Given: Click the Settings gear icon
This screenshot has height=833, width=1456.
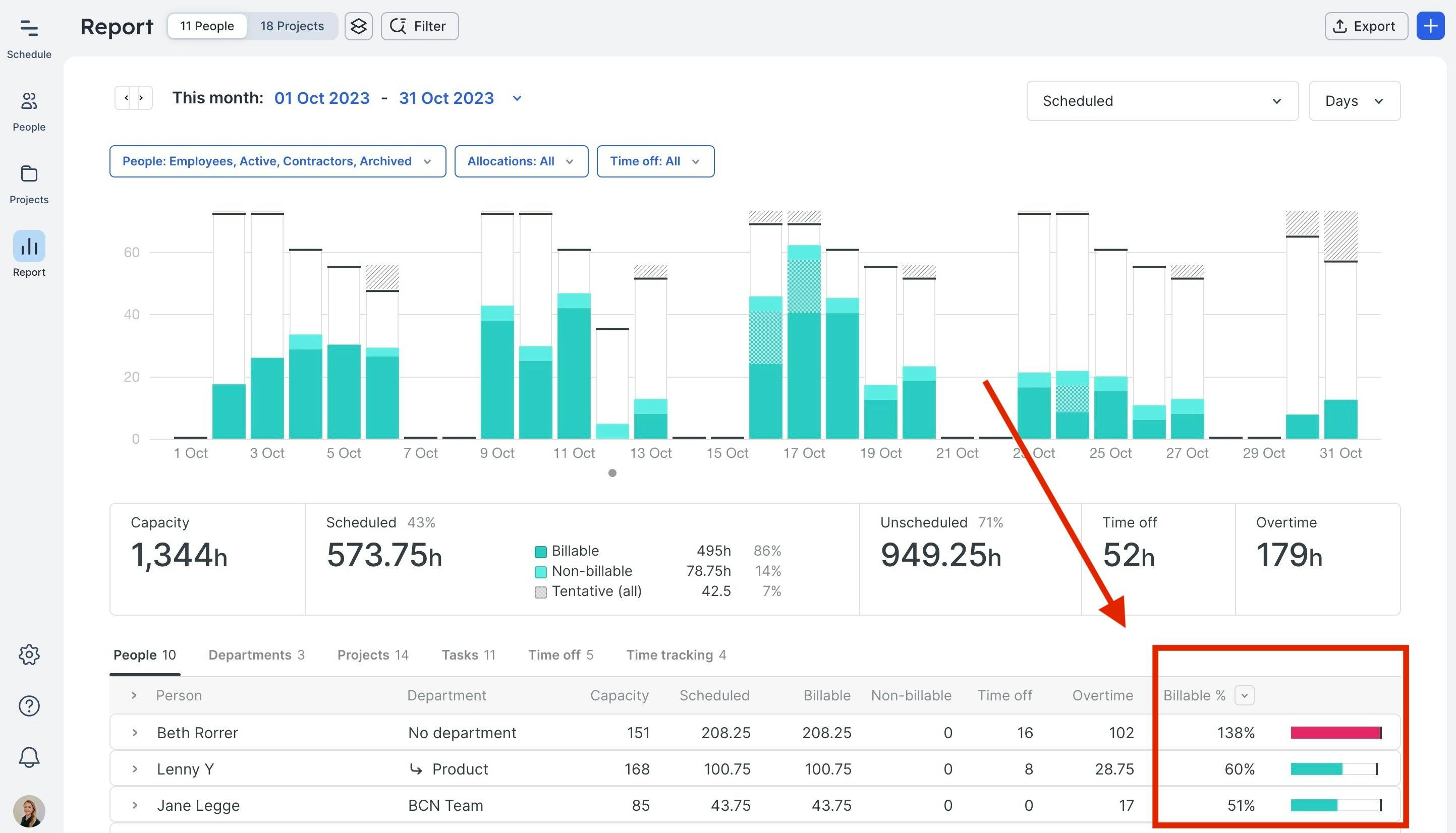Looking at the screenshot, I should [x=28, y=653].
